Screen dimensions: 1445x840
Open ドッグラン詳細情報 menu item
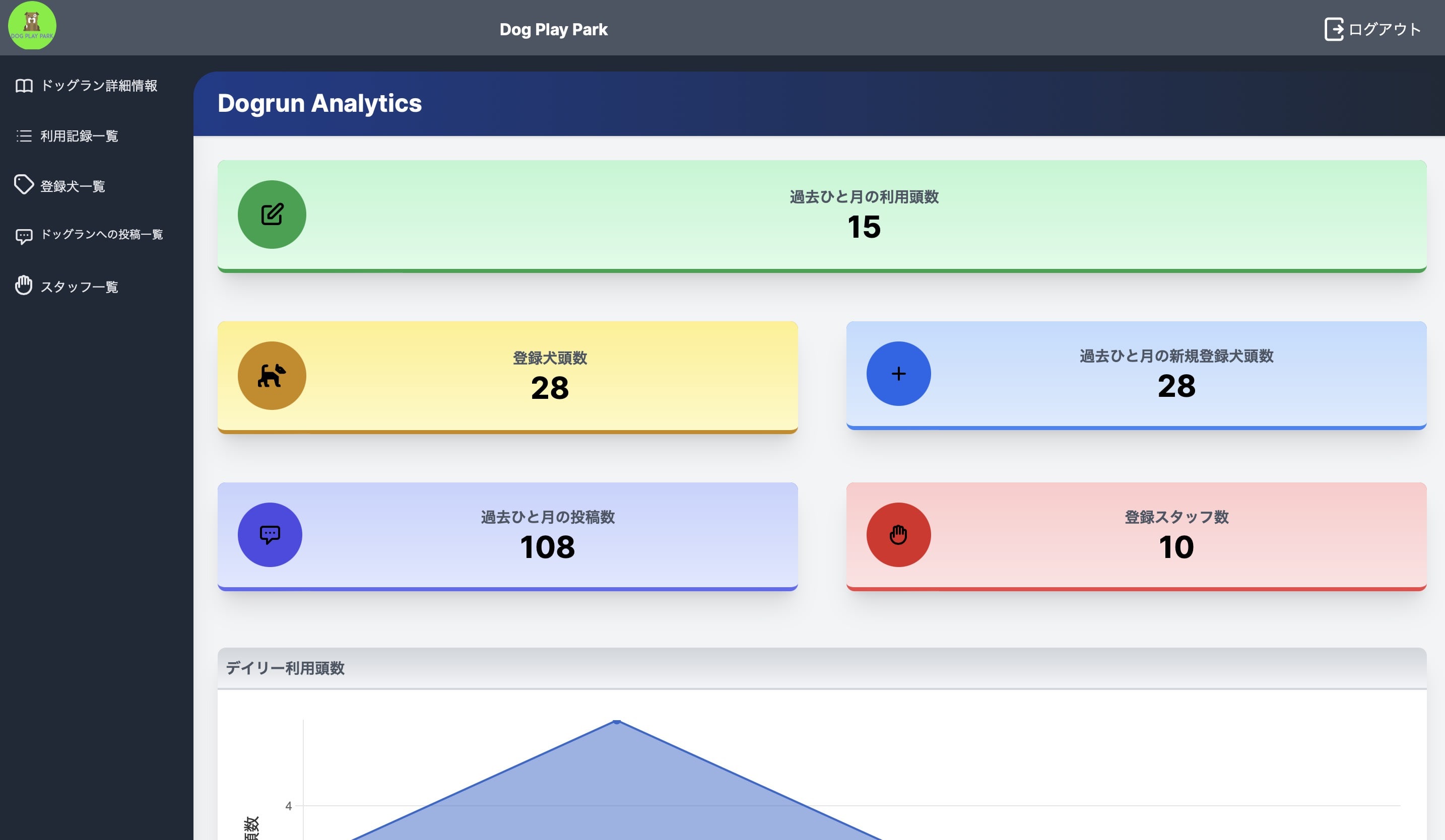tap(99, 86)
